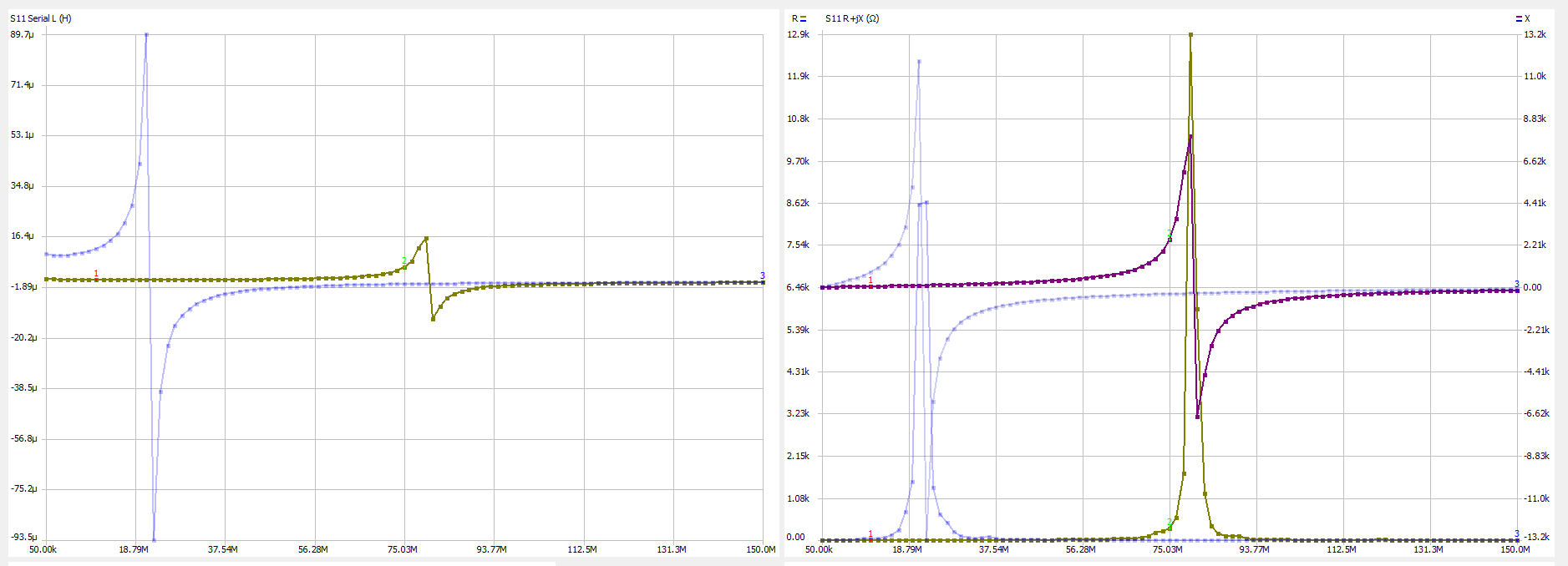Select red marker 1 on the purple X trace

[870, 281]
